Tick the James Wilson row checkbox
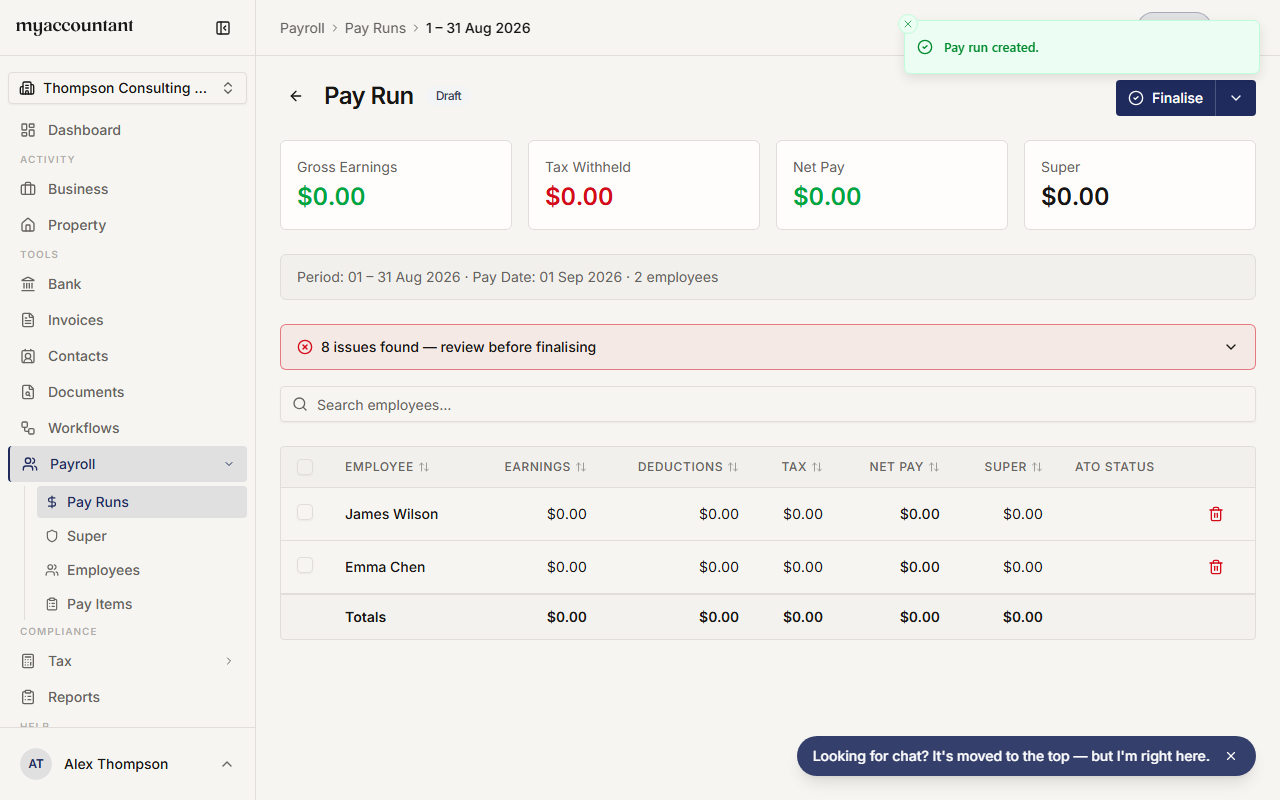 tap(305, 513)
